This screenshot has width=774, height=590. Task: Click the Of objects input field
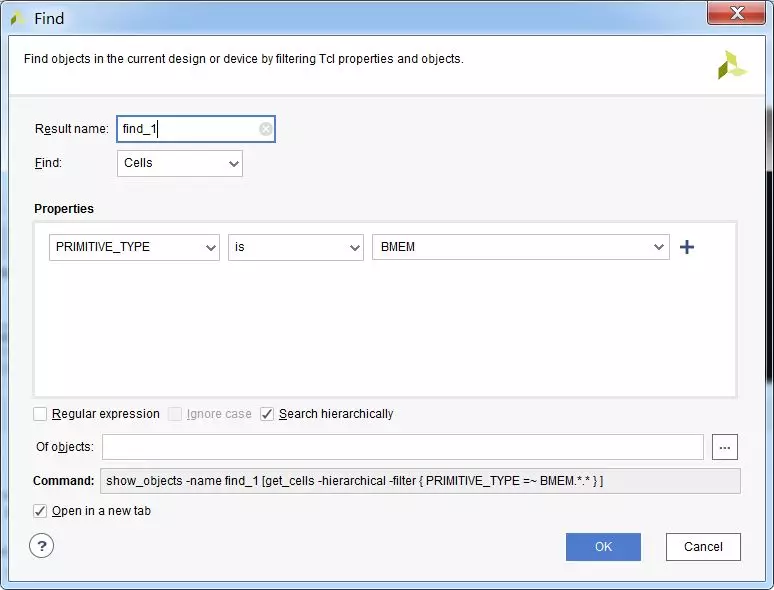click(x=403, y=447)
